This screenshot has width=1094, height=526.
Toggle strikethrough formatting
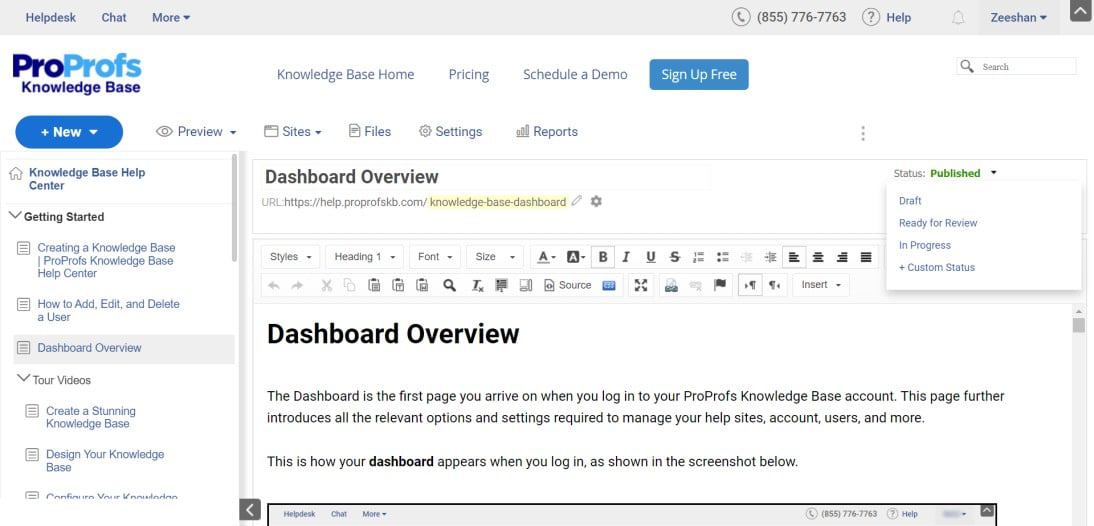tap(675, 257)
